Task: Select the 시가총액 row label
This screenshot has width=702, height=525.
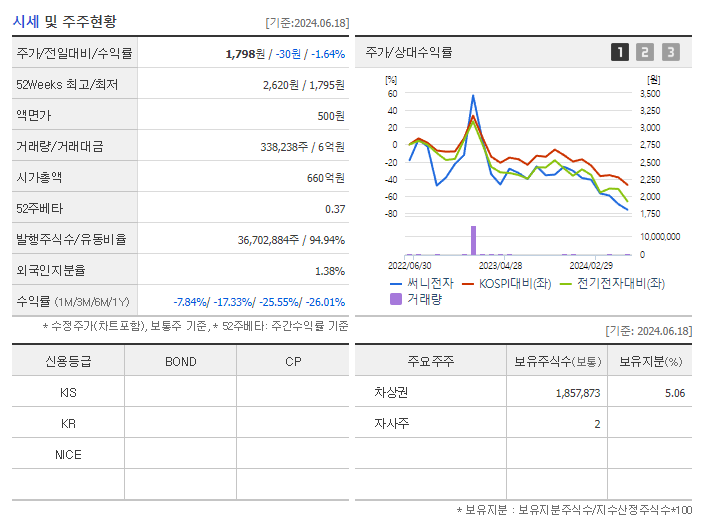Action: coord(39,177)
